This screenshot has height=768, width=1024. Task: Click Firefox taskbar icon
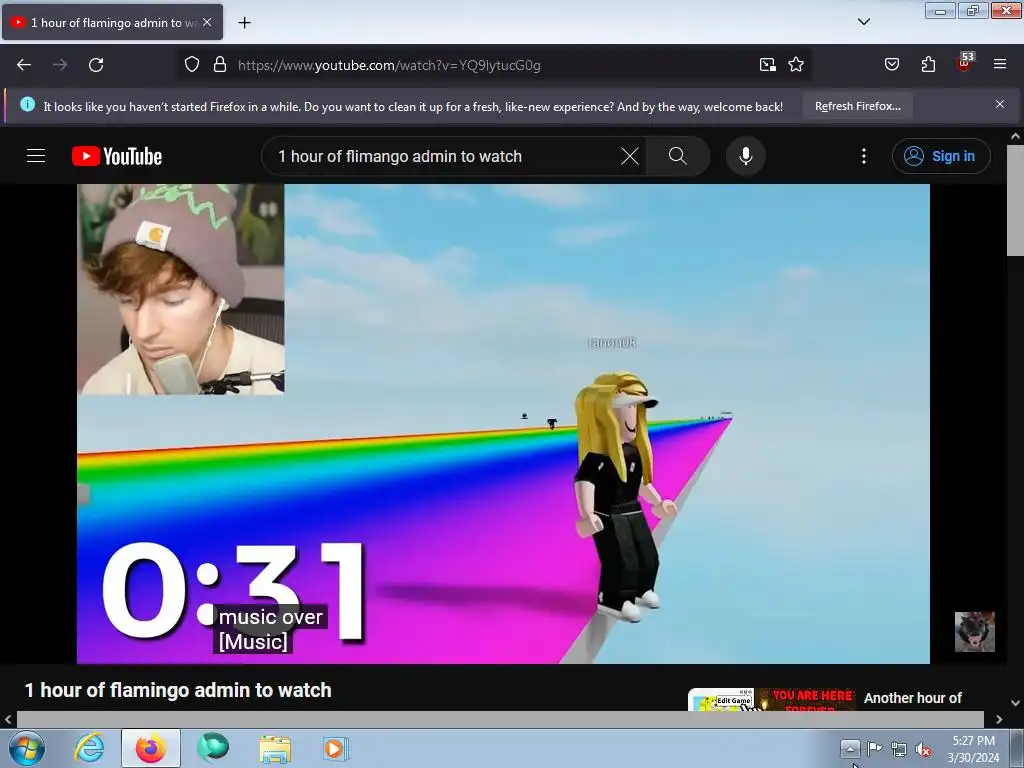tap(150, 748)
